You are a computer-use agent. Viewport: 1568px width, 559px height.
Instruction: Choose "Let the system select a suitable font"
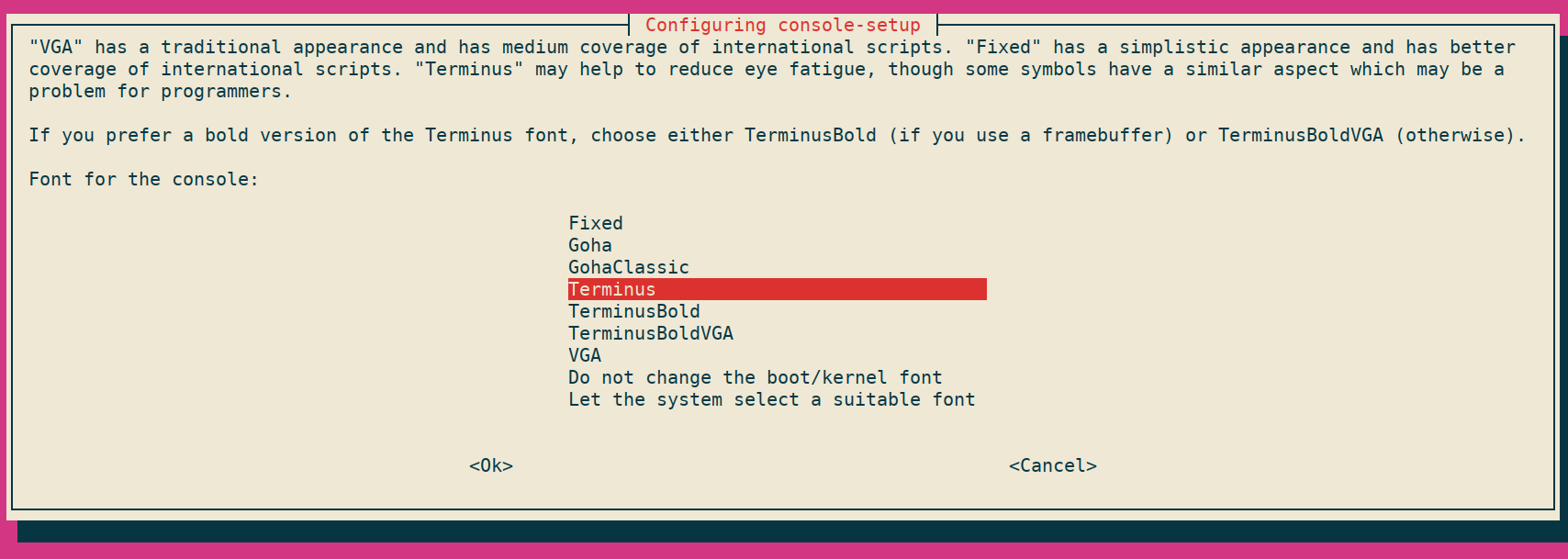pyautogui.click(x=771, y=399)
